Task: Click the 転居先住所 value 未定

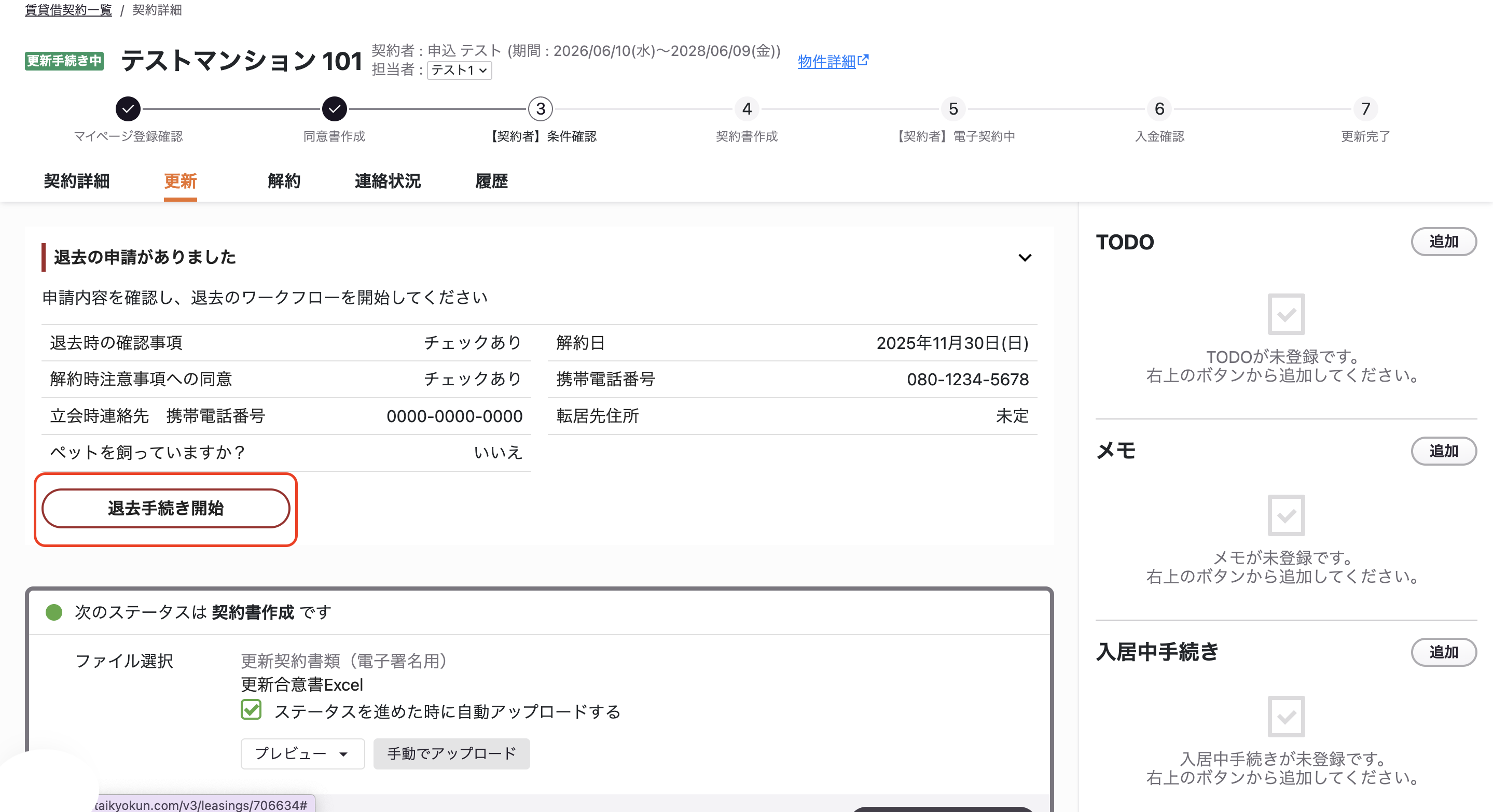Action: pyautogui.click(x=1012, y=416)
